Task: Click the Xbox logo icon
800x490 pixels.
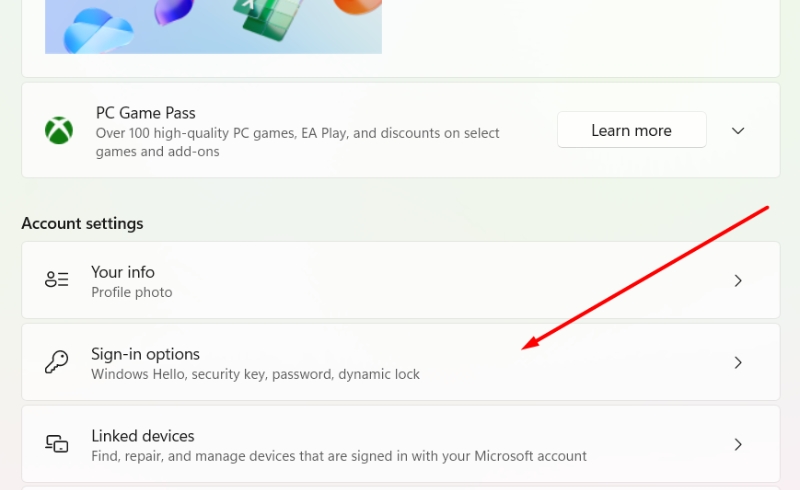Action: [59, 131]
